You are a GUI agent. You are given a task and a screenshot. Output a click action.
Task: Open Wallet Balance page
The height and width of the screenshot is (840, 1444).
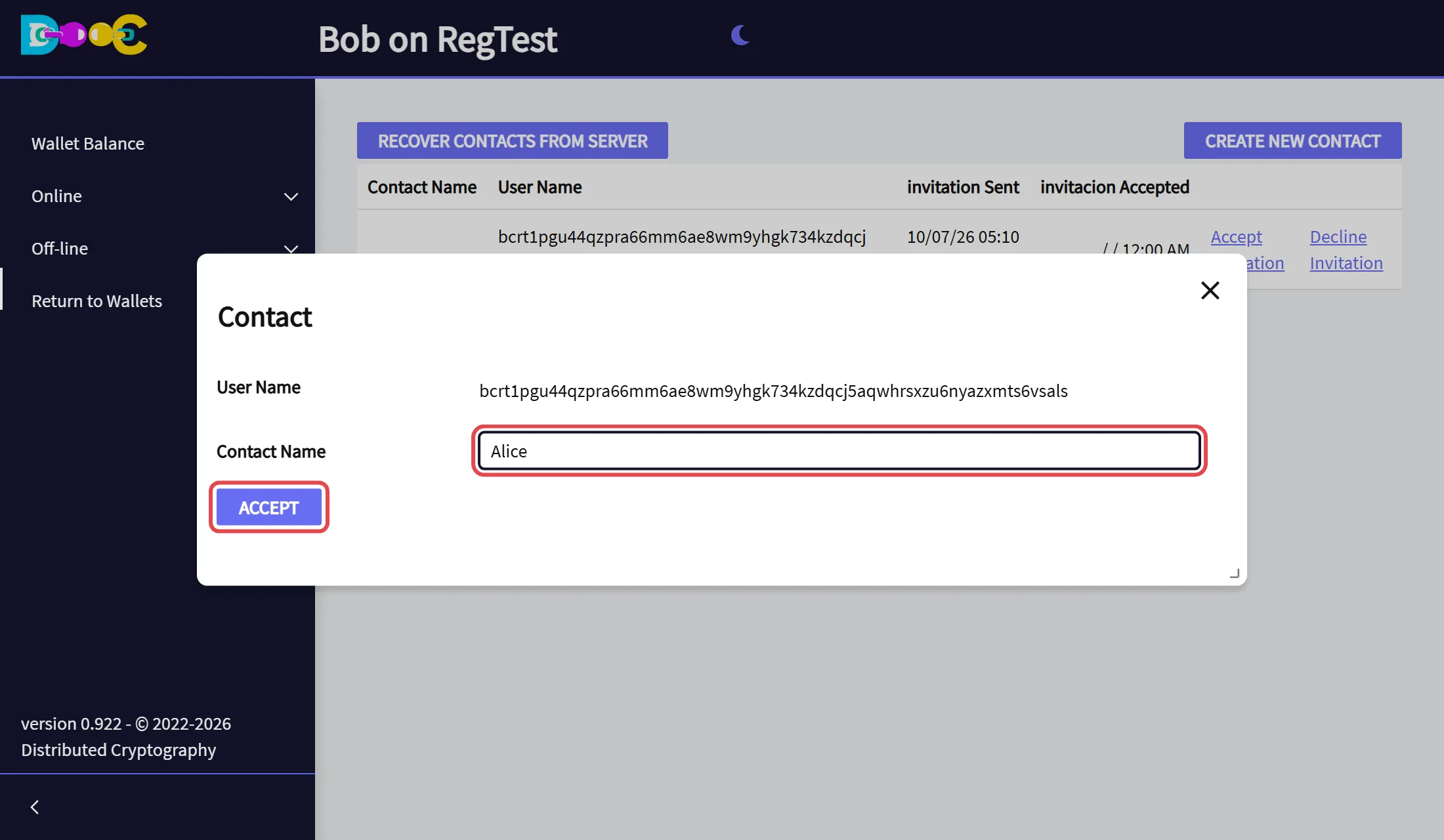88,143
